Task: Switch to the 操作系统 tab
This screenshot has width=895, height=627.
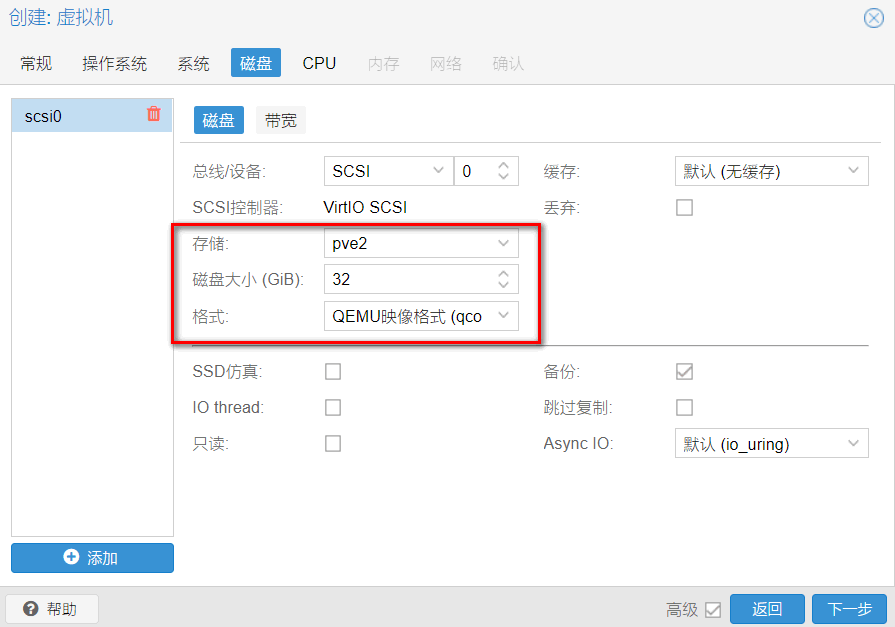Action: [114, 63]
